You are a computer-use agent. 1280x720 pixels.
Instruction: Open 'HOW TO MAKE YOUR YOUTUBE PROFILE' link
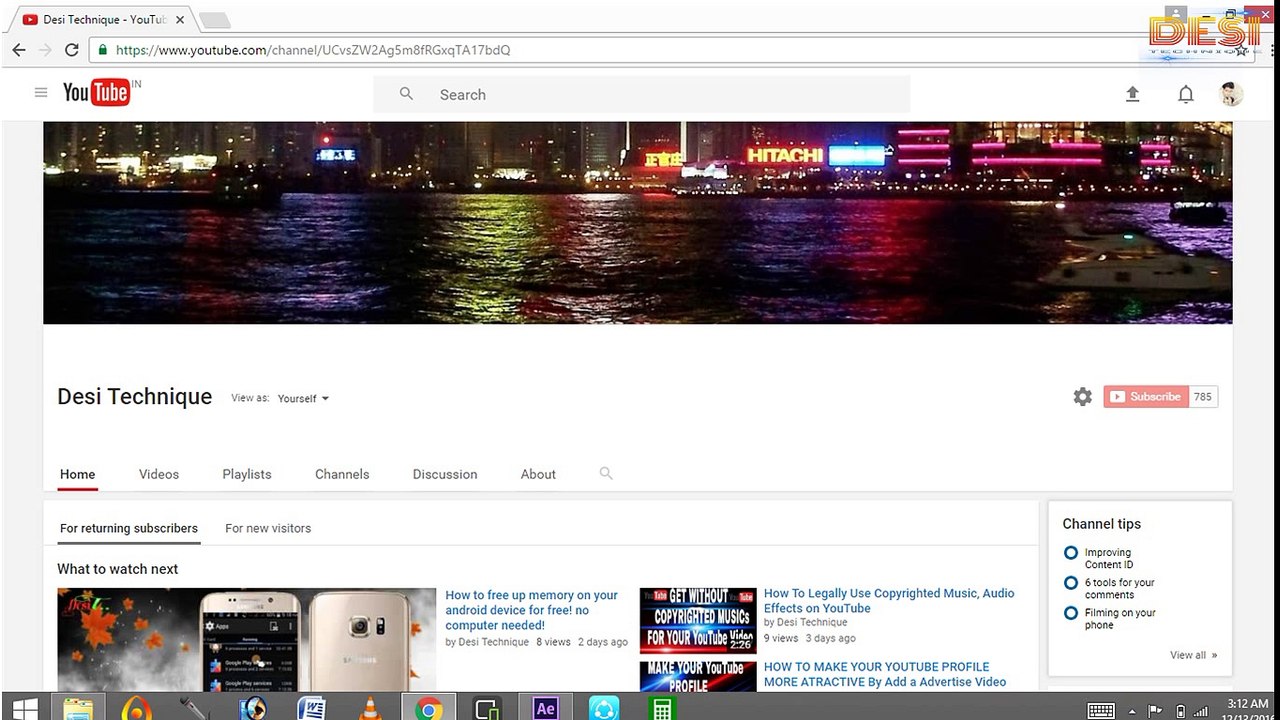click(x=885, y=674)
